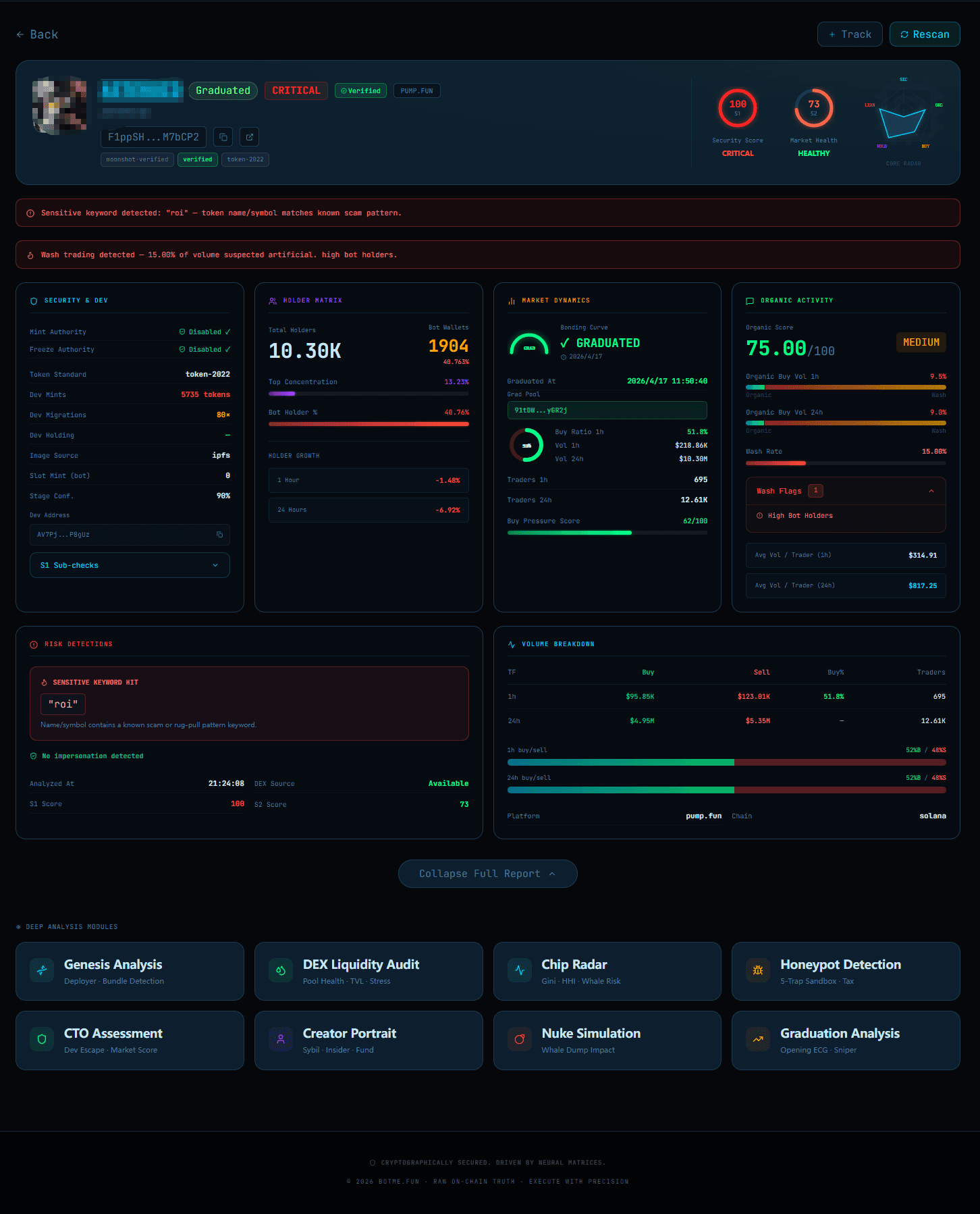Click the Rescan button
The height and width of the screenshot is (1214, 980).
(x=924, y=34)
